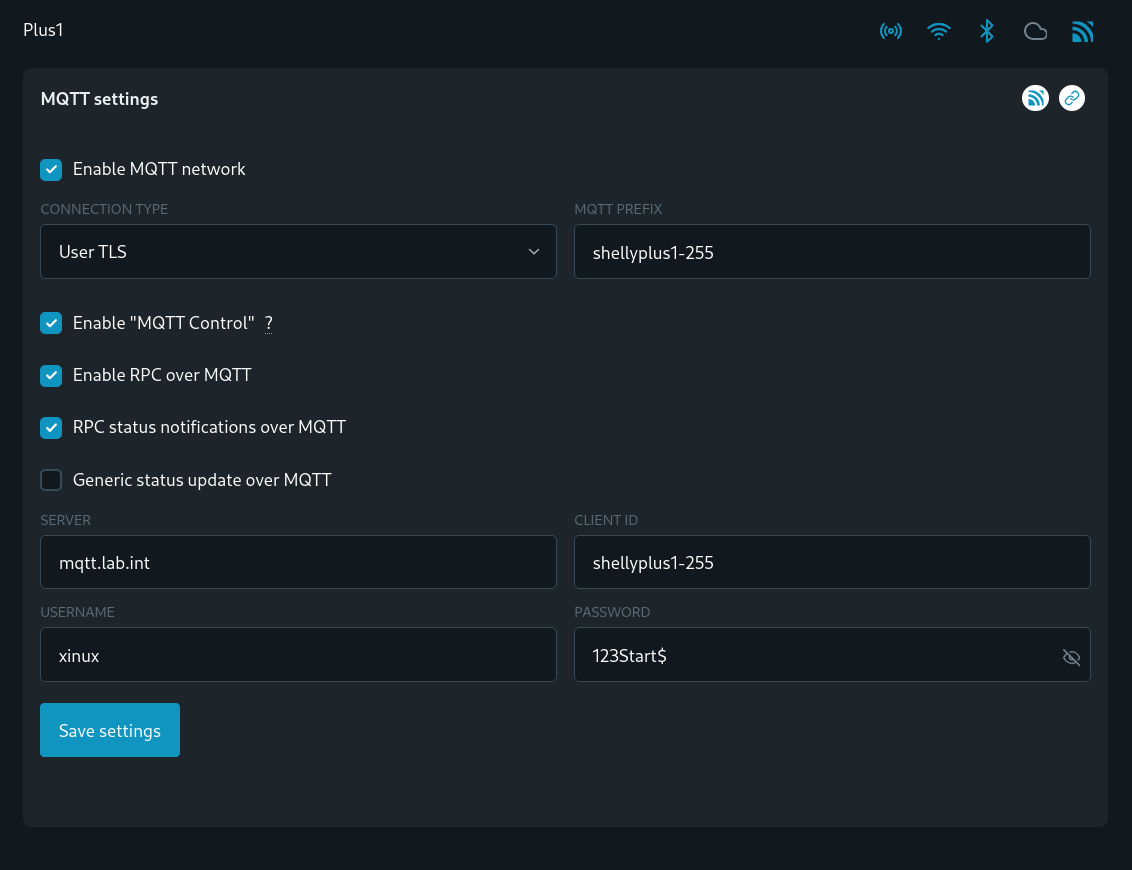
Task: Toggle password visibility eye icon
Action: click(1071, 657)
